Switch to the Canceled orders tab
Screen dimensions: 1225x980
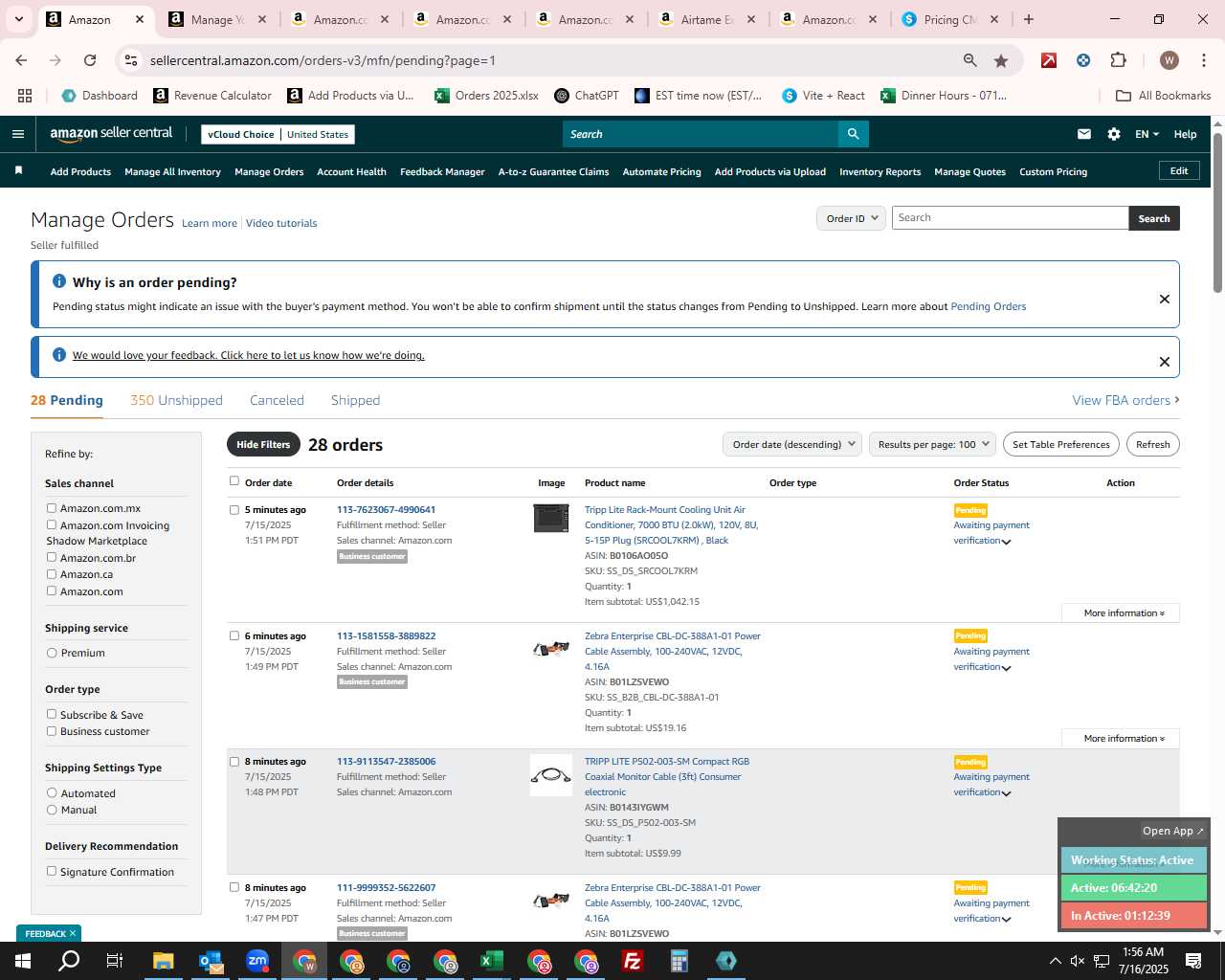click(277, 400)
